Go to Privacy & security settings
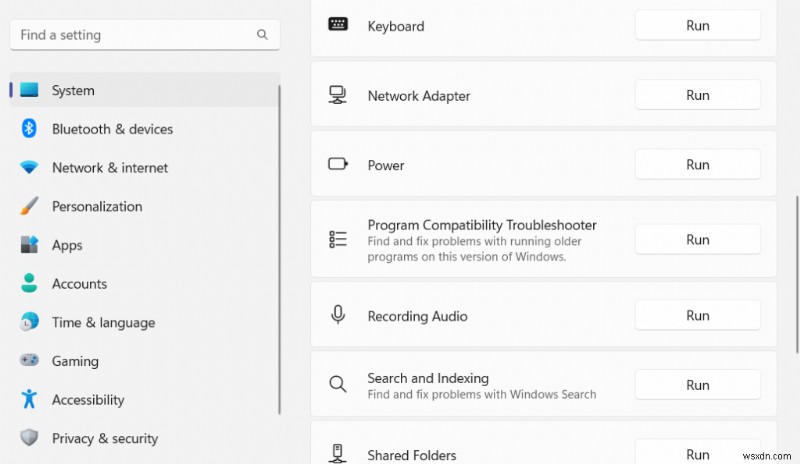800x464 pixels. (145, 438)
